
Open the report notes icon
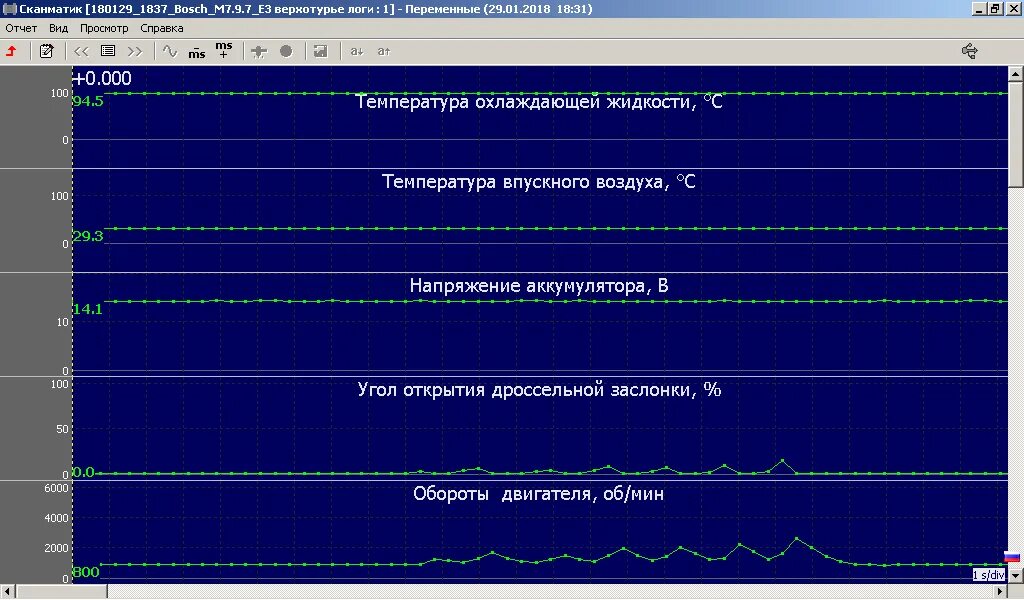[47, 50]
